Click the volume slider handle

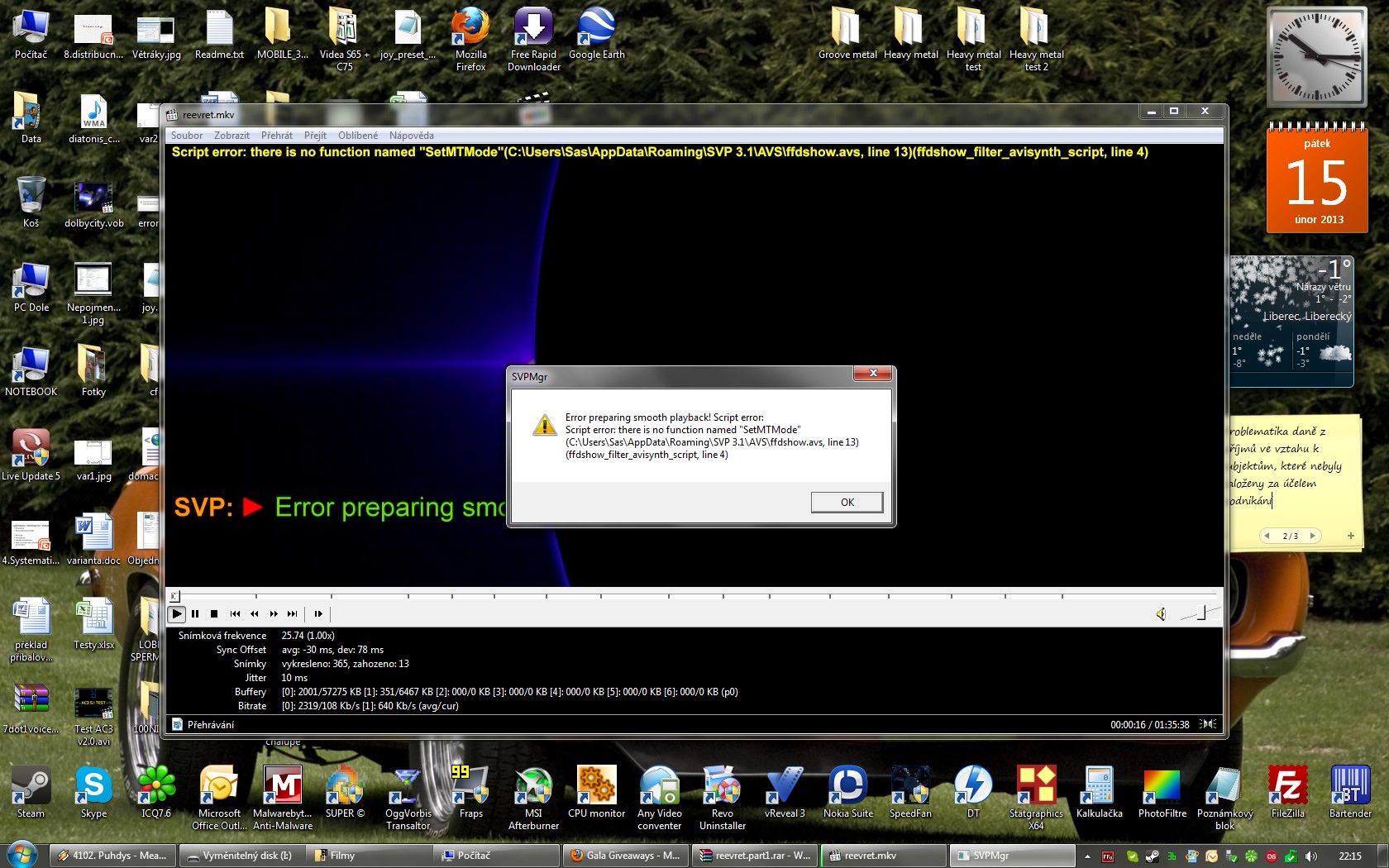point(1202,613)
